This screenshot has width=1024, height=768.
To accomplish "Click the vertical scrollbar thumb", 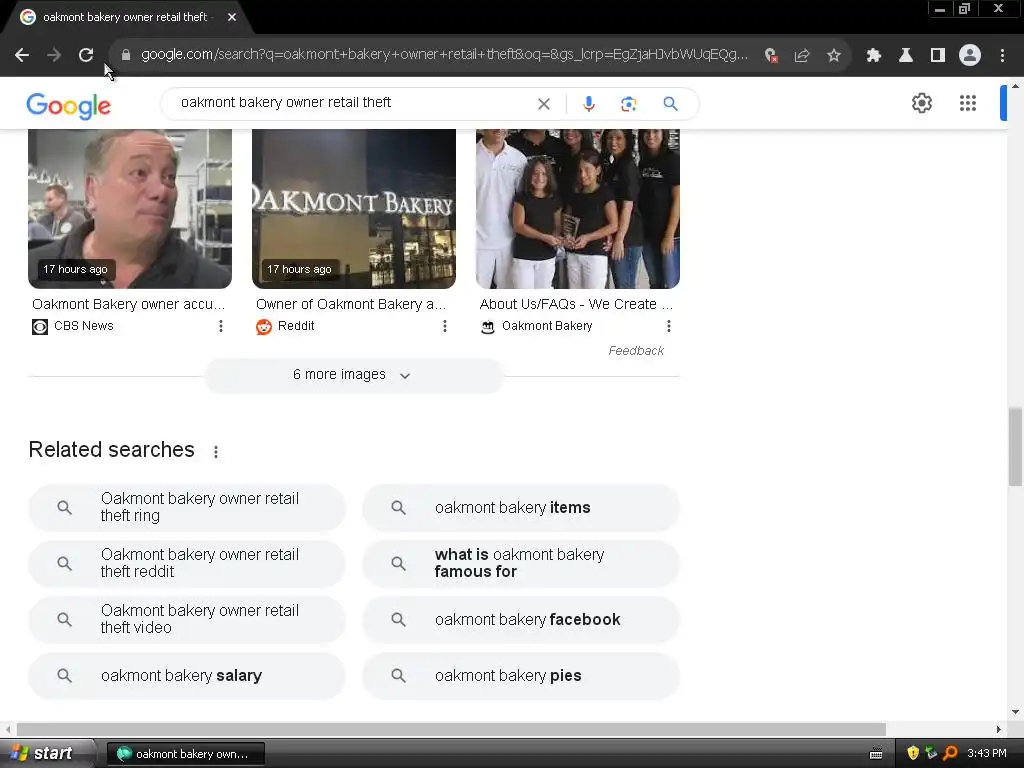I will (x=1015, y=447).
